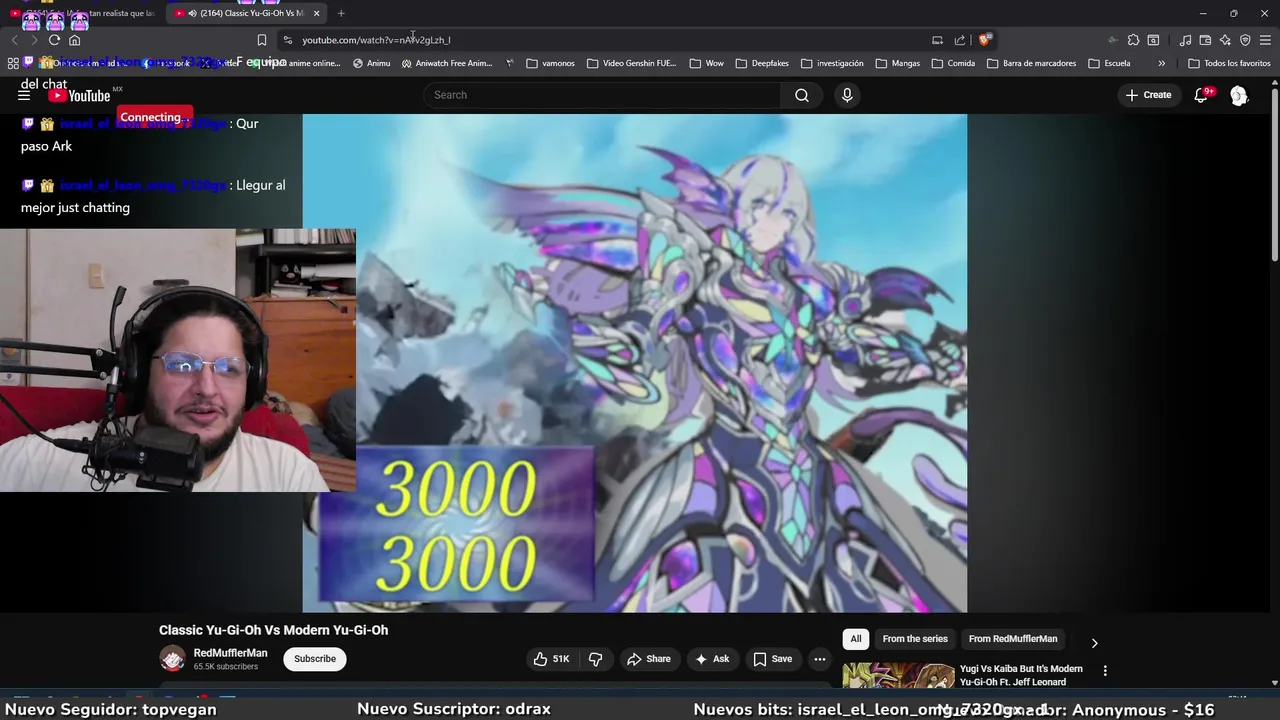Click YouTube search magnifier button
Viewport: 1280px width, 720px height.
[802, 95]
